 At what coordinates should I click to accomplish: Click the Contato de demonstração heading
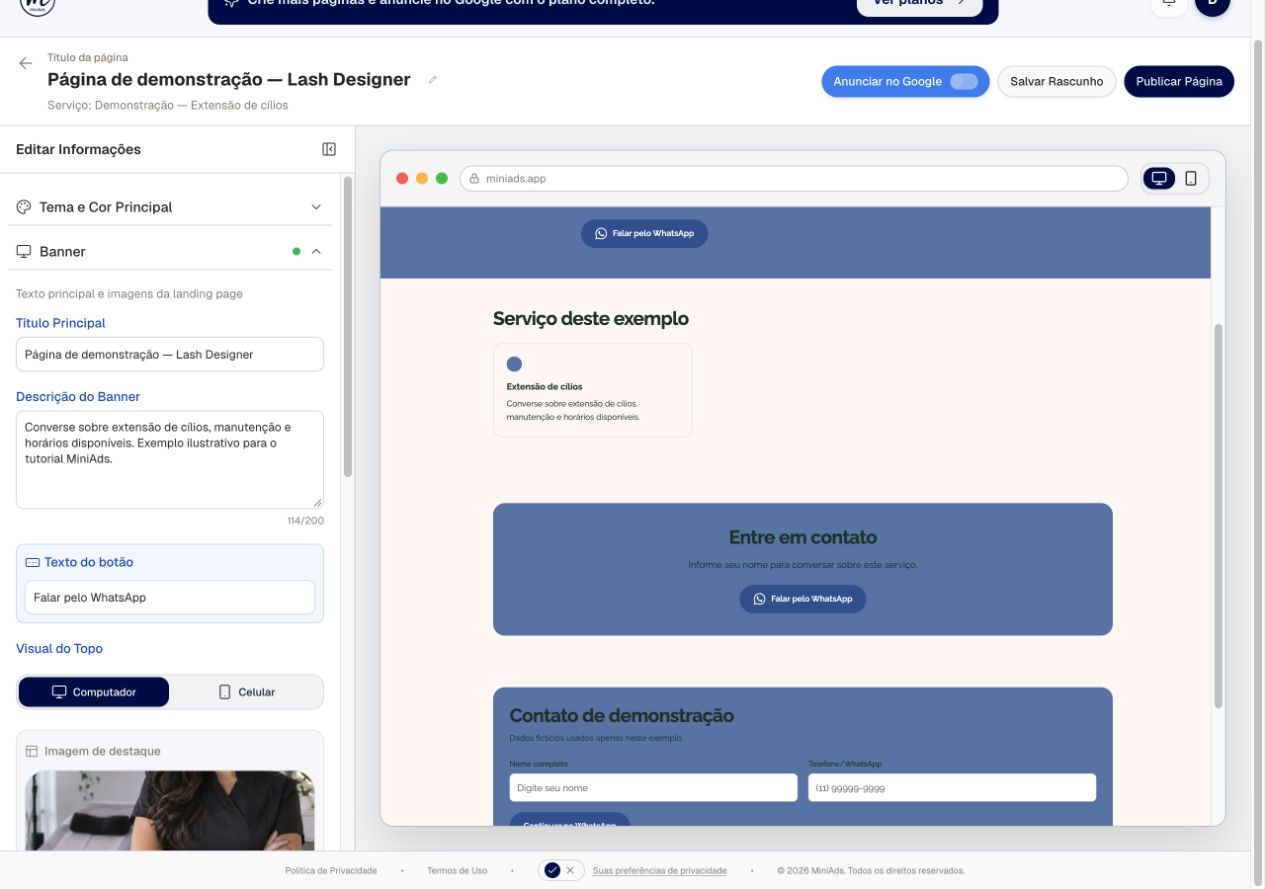622,716
